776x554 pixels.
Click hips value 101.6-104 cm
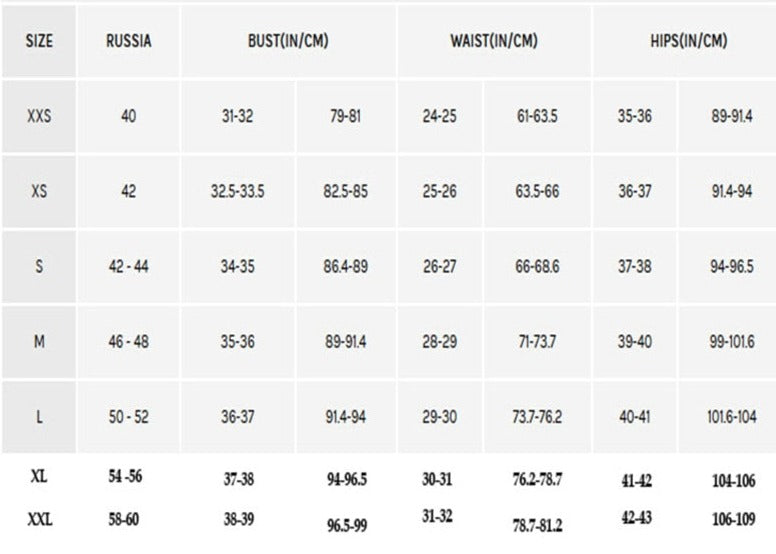[x=732, y=417]
